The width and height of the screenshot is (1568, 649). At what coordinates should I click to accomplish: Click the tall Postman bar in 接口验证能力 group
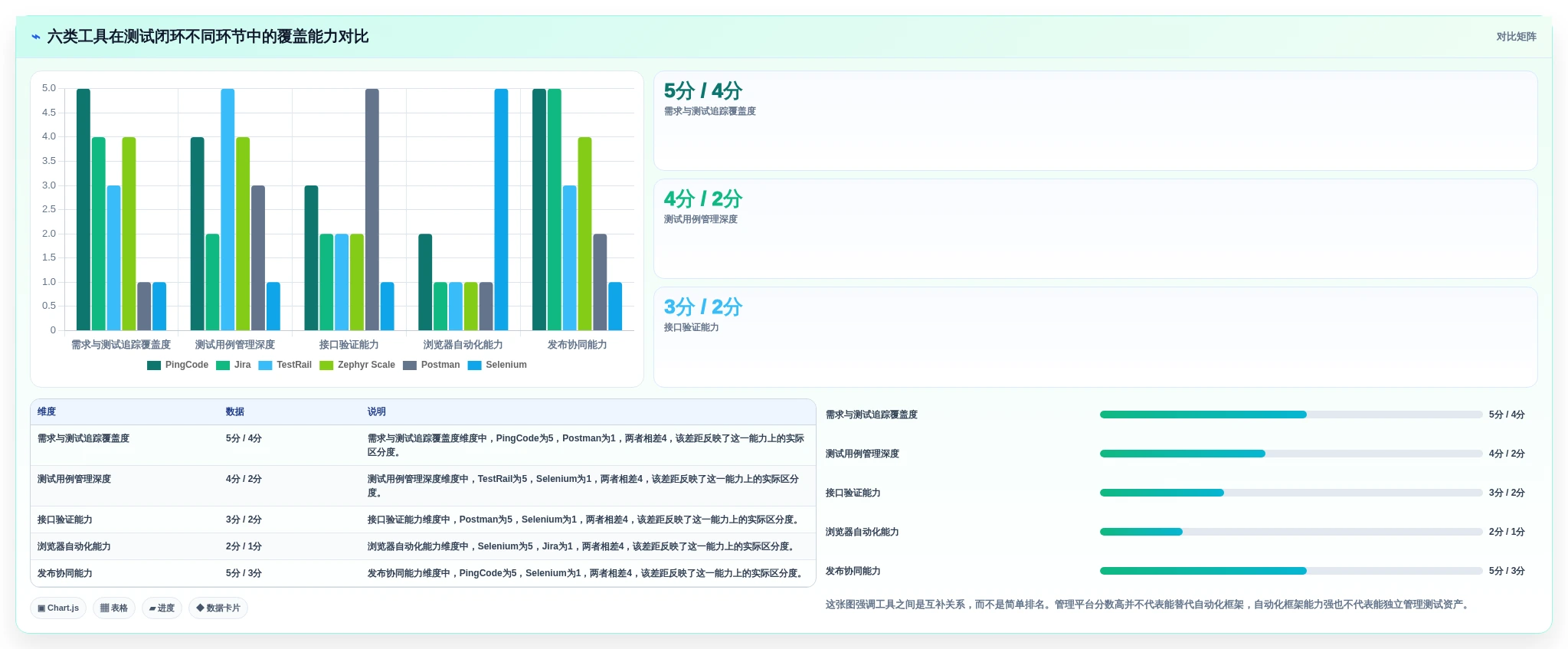click(372, 210)
